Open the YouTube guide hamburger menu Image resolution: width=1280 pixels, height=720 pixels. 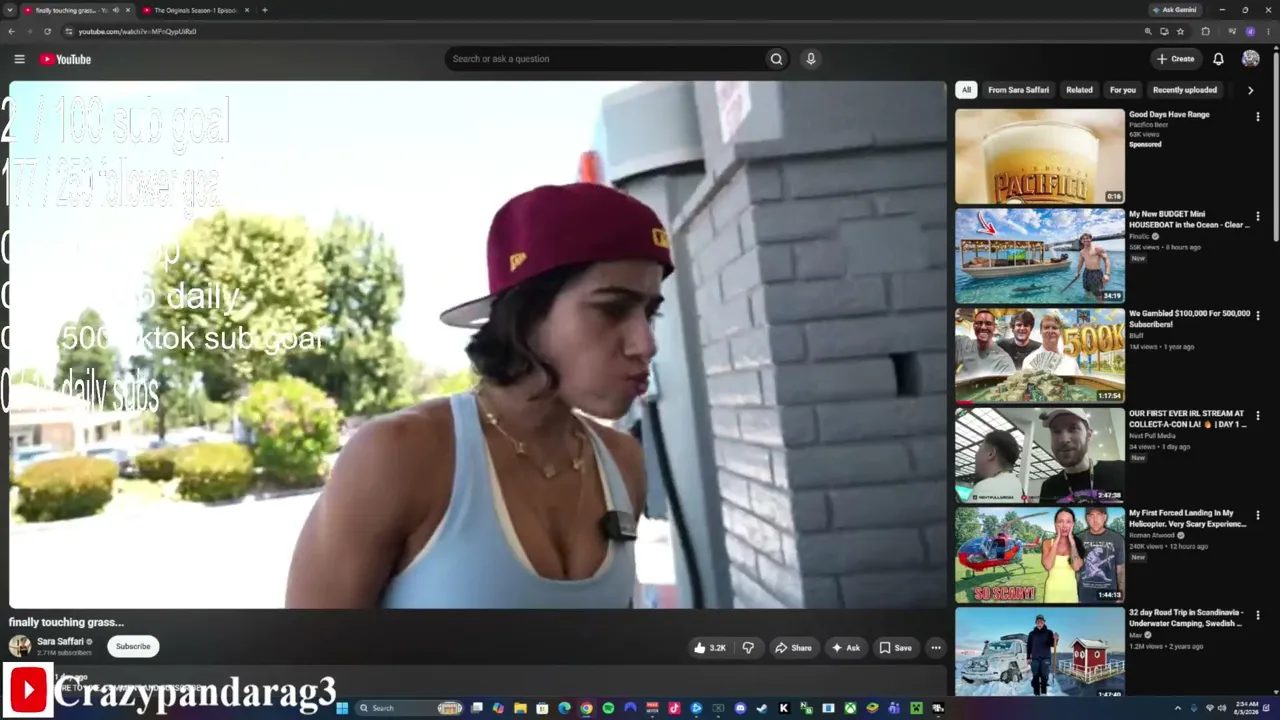19,59
